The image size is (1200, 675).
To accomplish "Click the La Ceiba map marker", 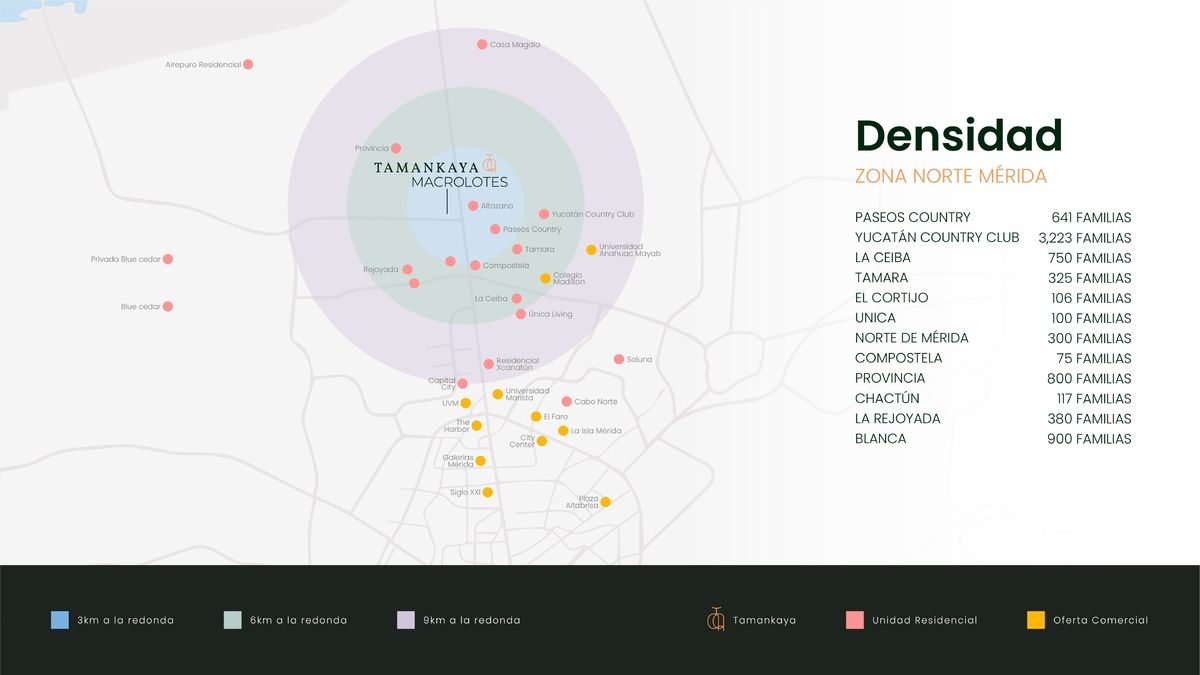I will tap(516, 298).
